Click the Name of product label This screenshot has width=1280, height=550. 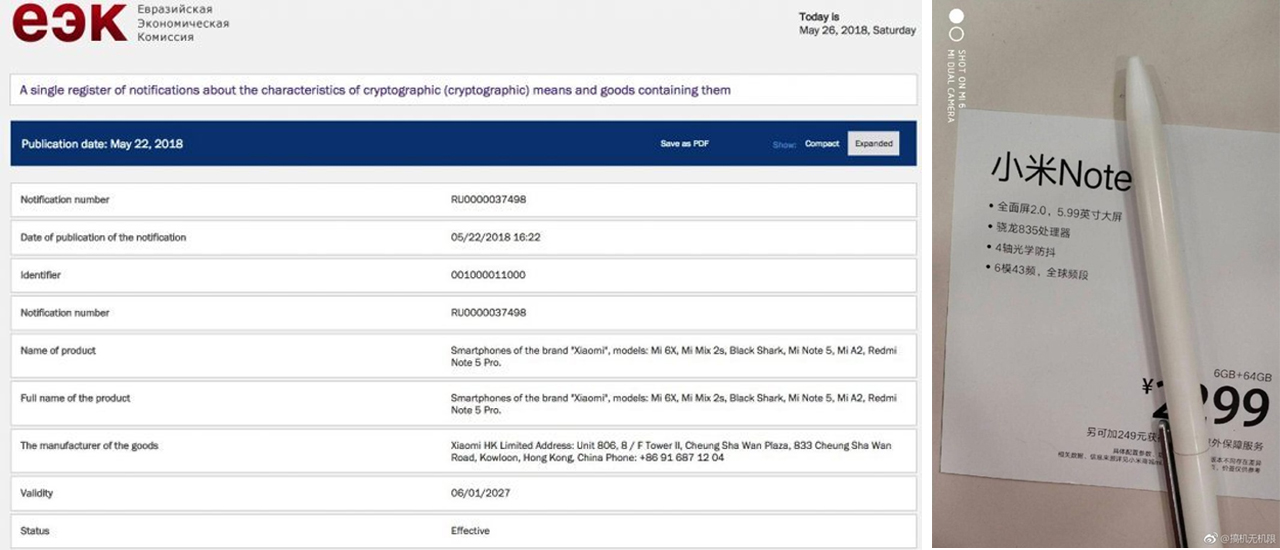[58, 351]
